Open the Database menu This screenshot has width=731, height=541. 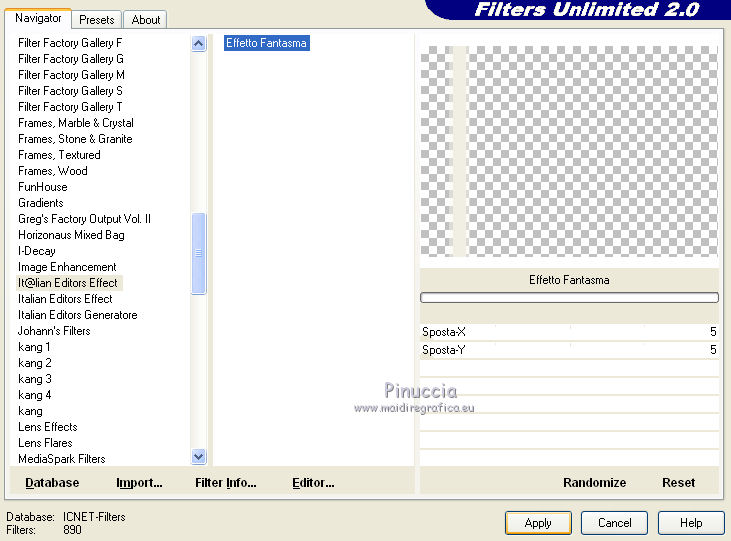(52, 482)
